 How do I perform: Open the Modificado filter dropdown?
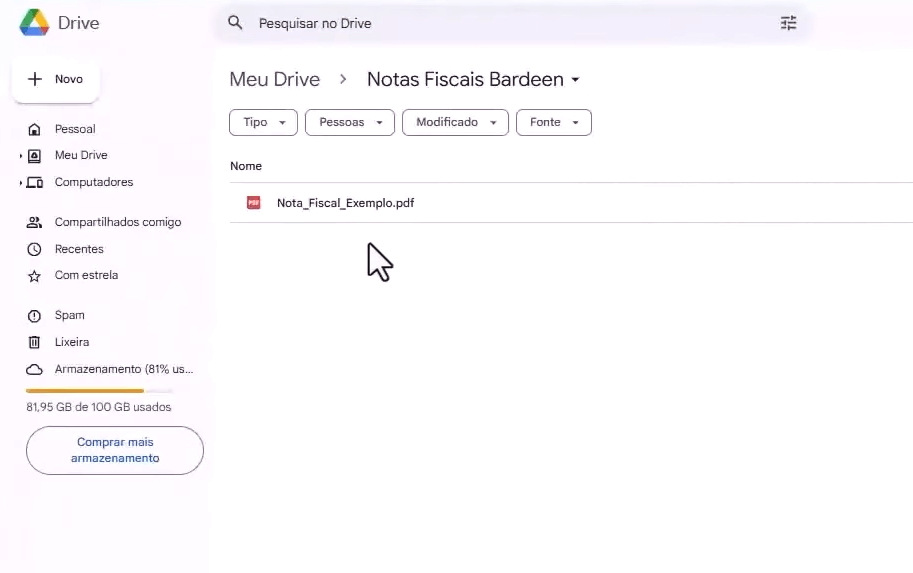pos(455,122)
